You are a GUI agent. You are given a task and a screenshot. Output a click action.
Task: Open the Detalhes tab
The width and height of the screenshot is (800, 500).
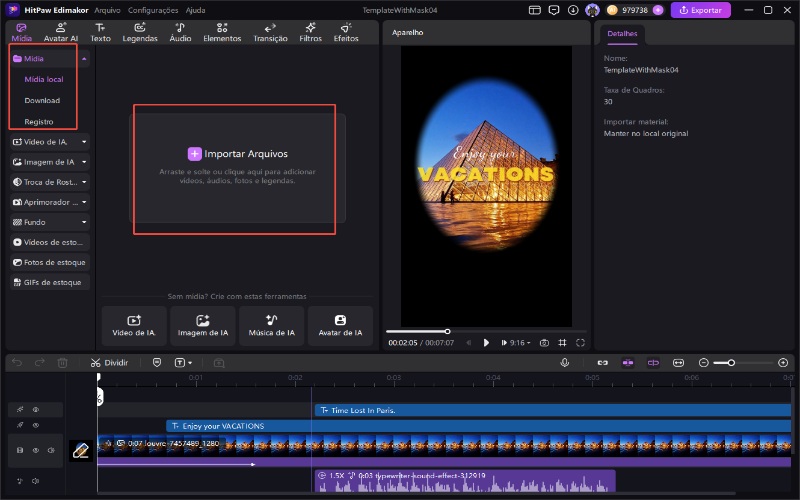click(622, 34)
